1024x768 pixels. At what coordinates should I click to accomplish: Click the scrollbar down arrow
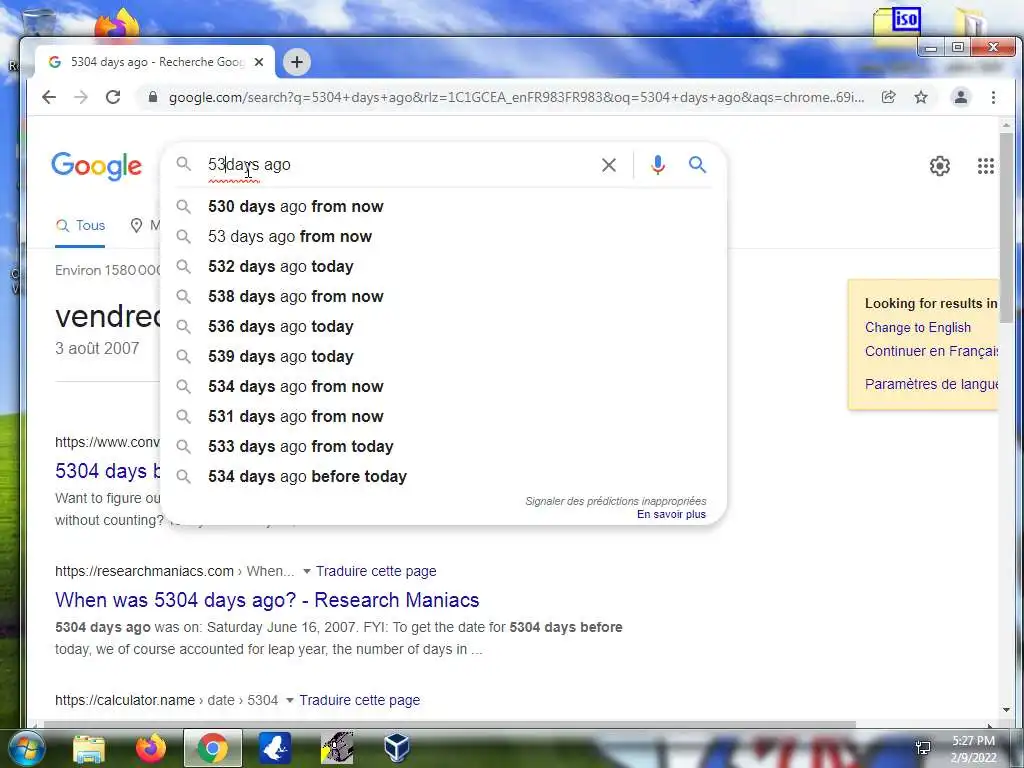pos(1006,710)
